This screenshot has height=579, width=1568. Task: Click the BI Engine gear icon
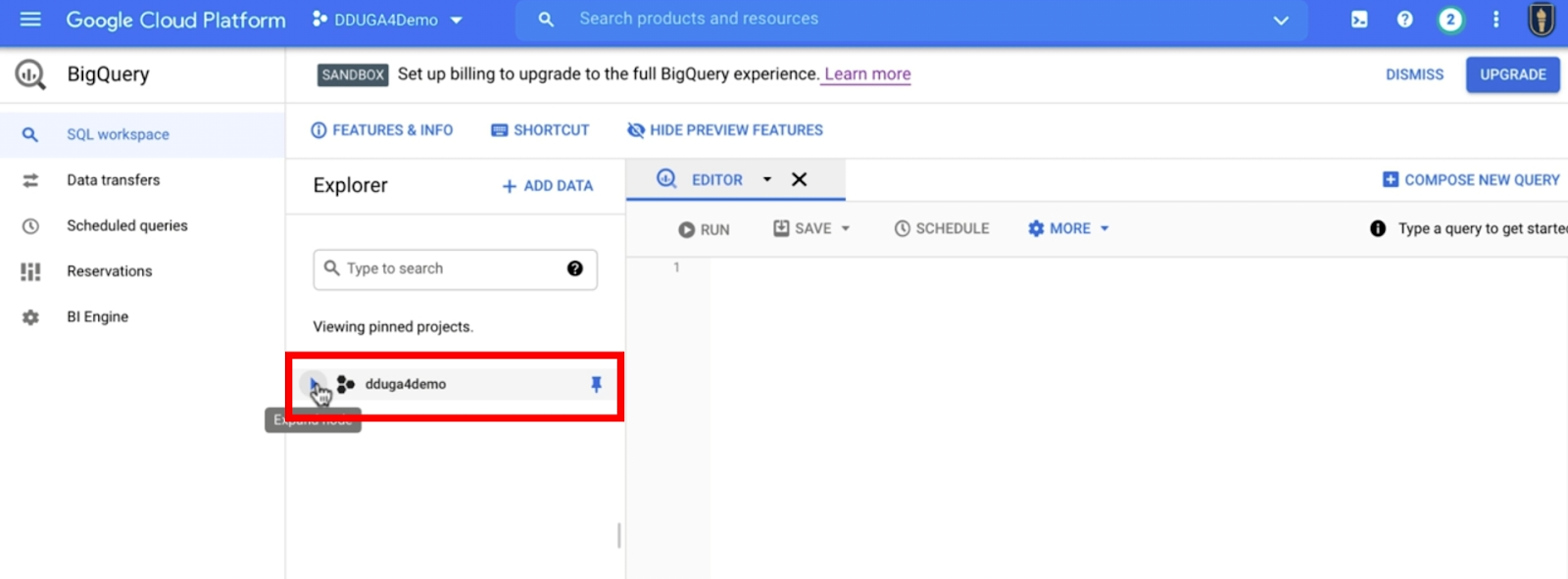click(30, 317)
